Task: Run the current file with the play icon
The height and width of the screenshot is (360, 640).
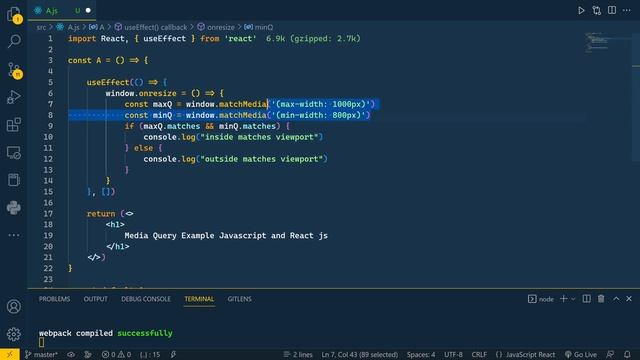Action: click(x=581, y=11)
